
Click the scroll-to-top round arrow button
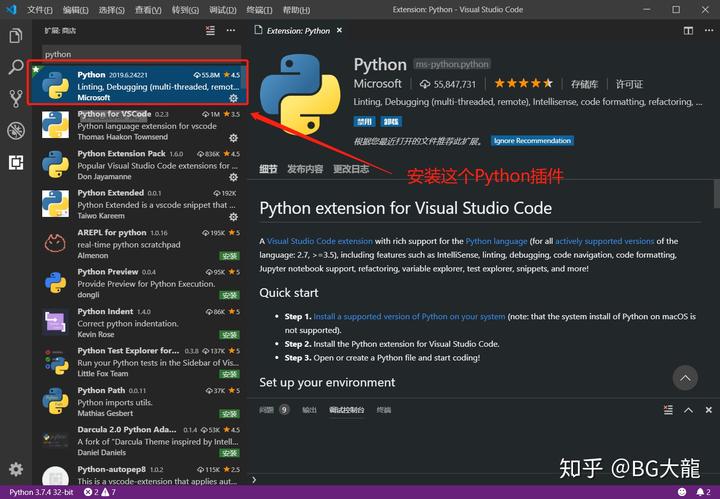pos(685,378)
